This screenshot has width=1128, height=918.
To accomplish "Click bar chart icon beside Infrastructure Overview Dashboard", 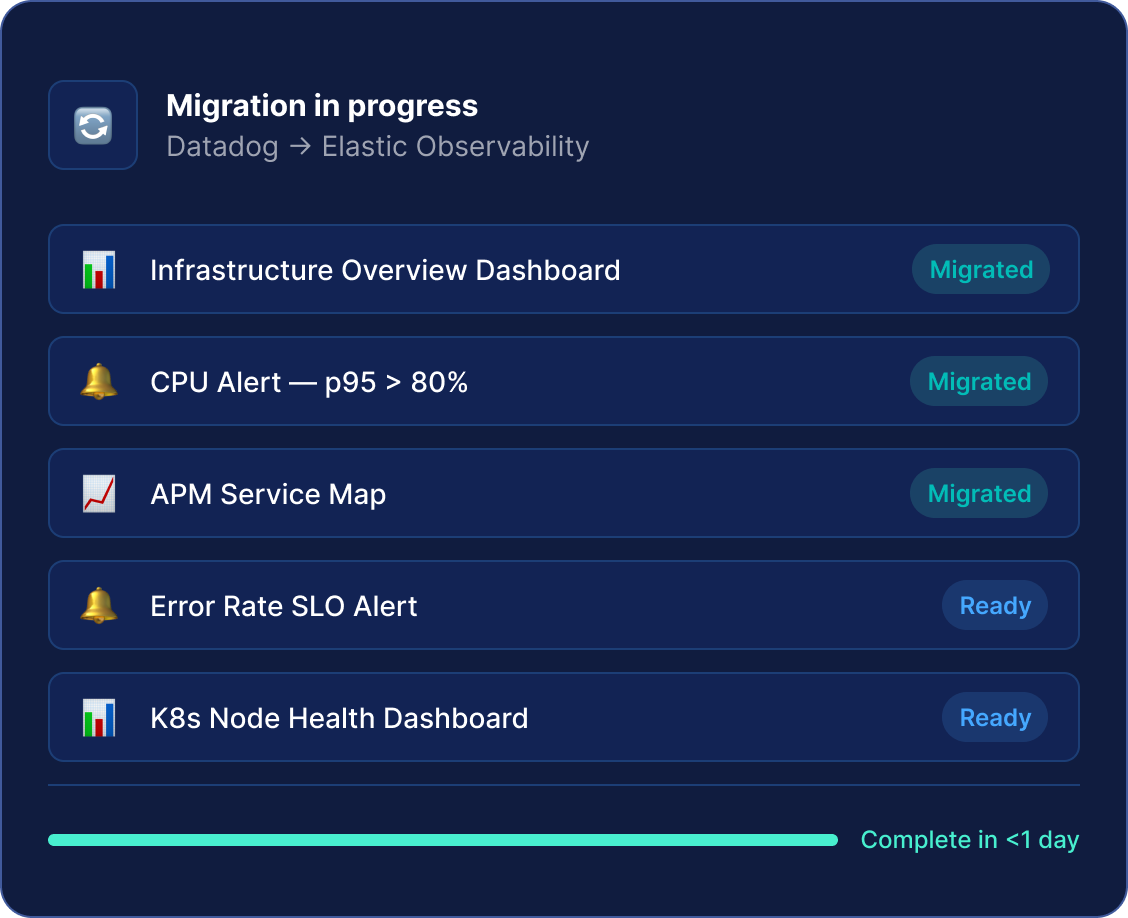I will coord(98,270).
